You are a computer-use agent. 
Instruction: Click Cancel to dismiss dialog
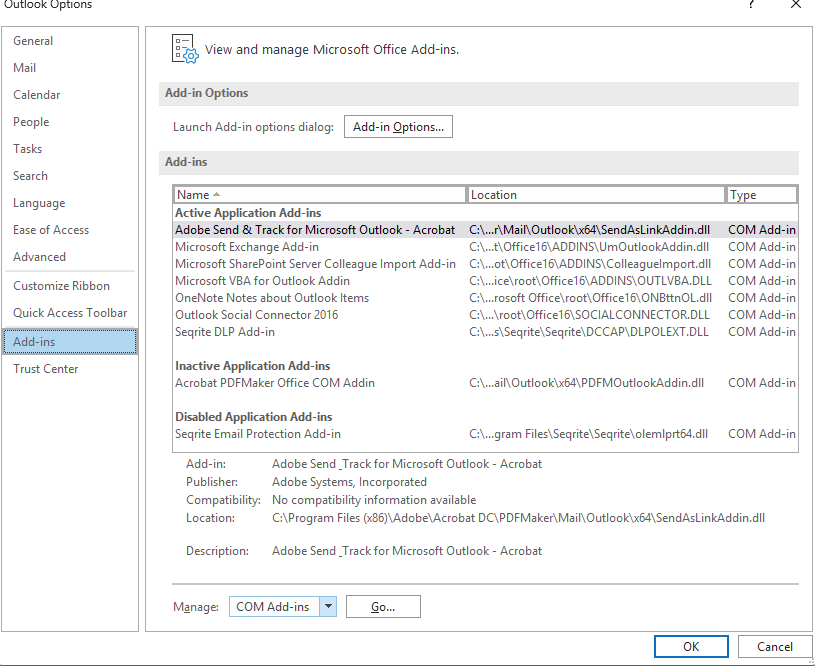775,647
